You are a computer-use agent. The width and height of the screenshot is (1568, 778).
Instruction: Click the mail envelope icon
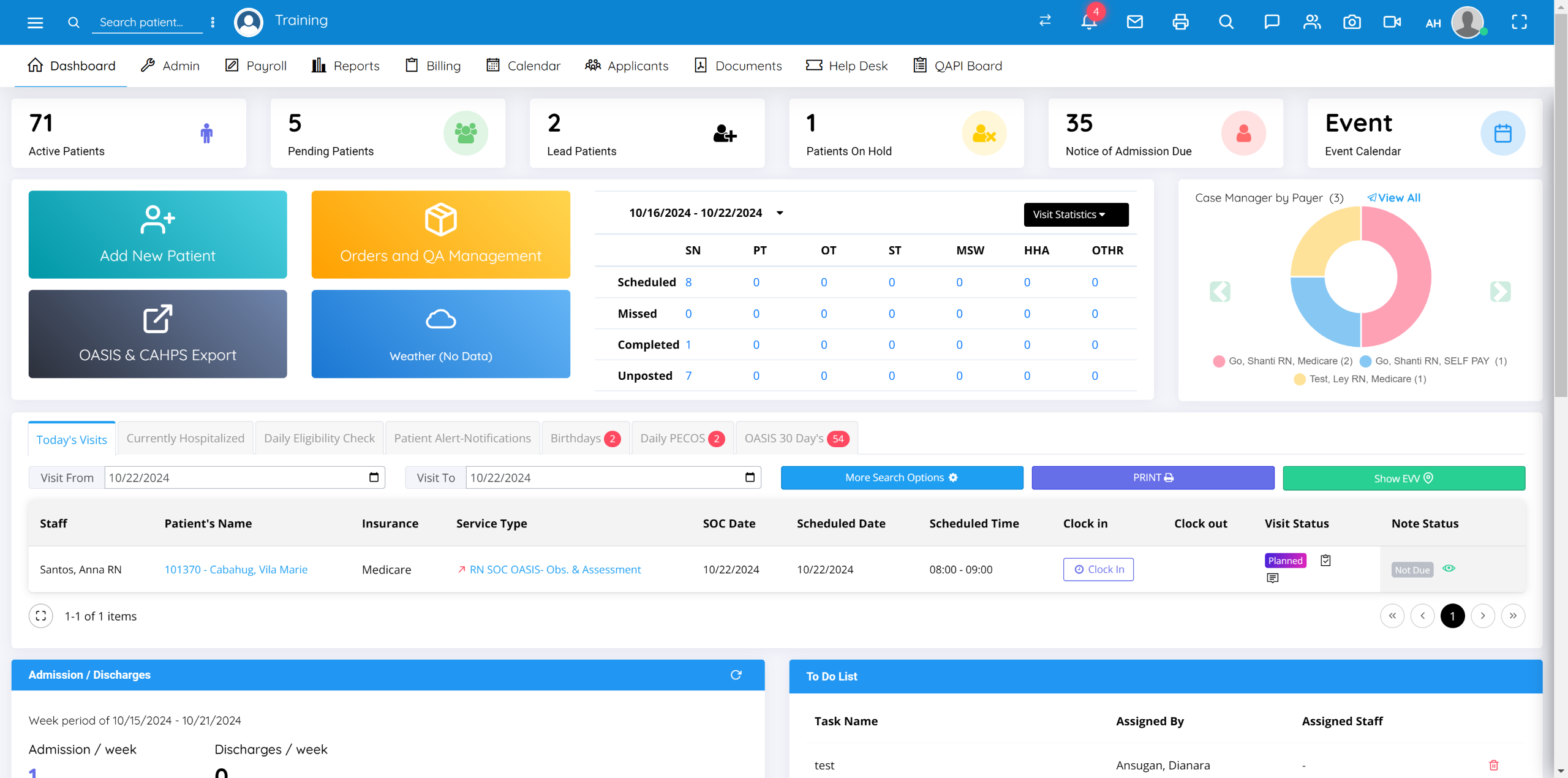1134,22
